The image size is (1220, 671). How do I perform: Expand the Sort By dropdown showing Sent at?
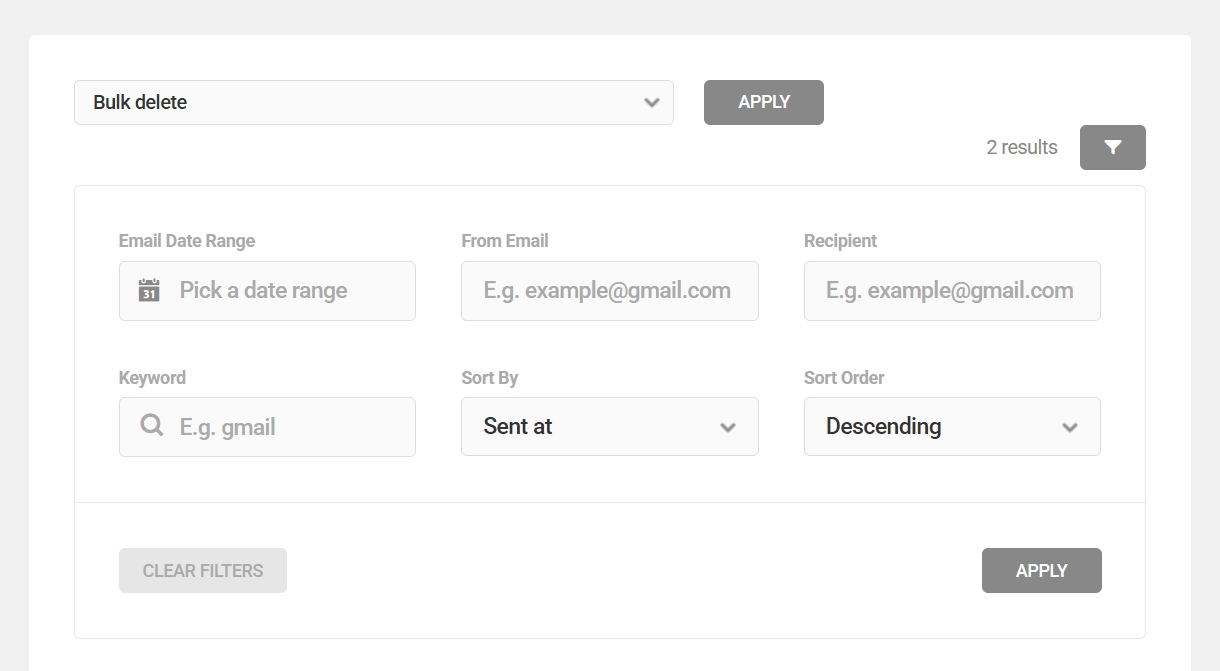click(609, 426)
